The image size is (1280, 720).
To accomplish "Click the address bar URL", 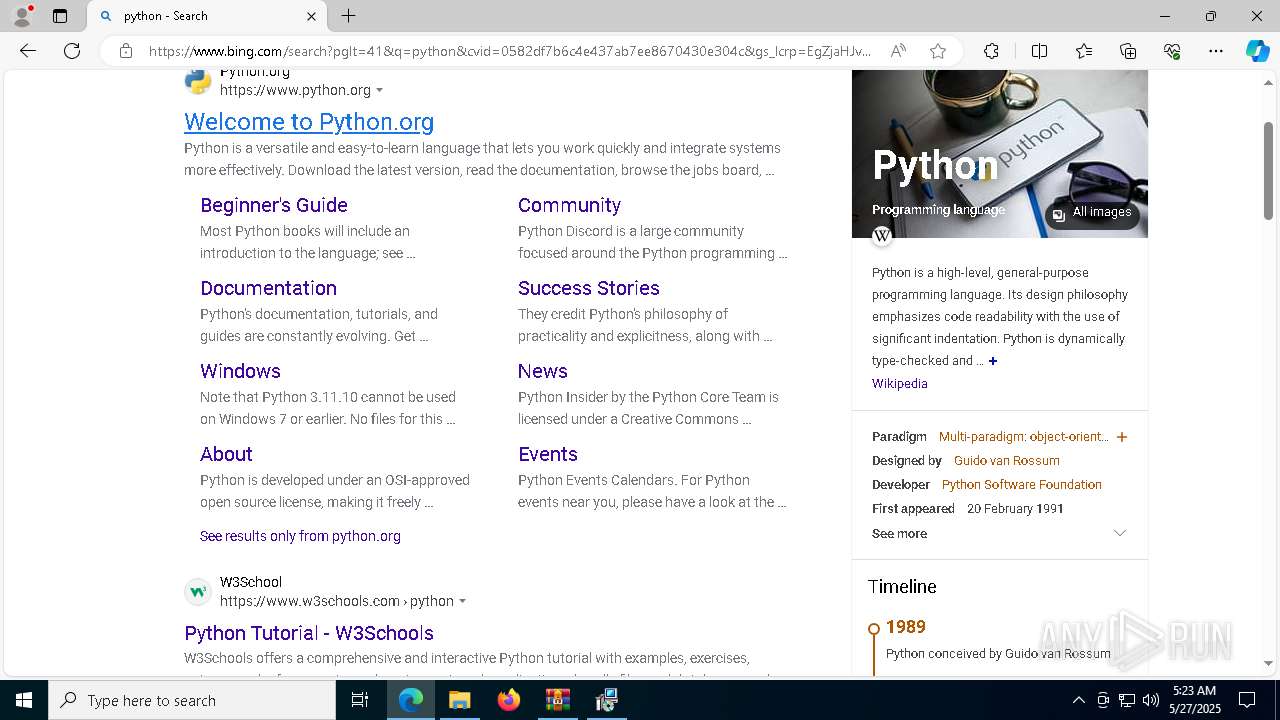I will click(x=510, y=51).
